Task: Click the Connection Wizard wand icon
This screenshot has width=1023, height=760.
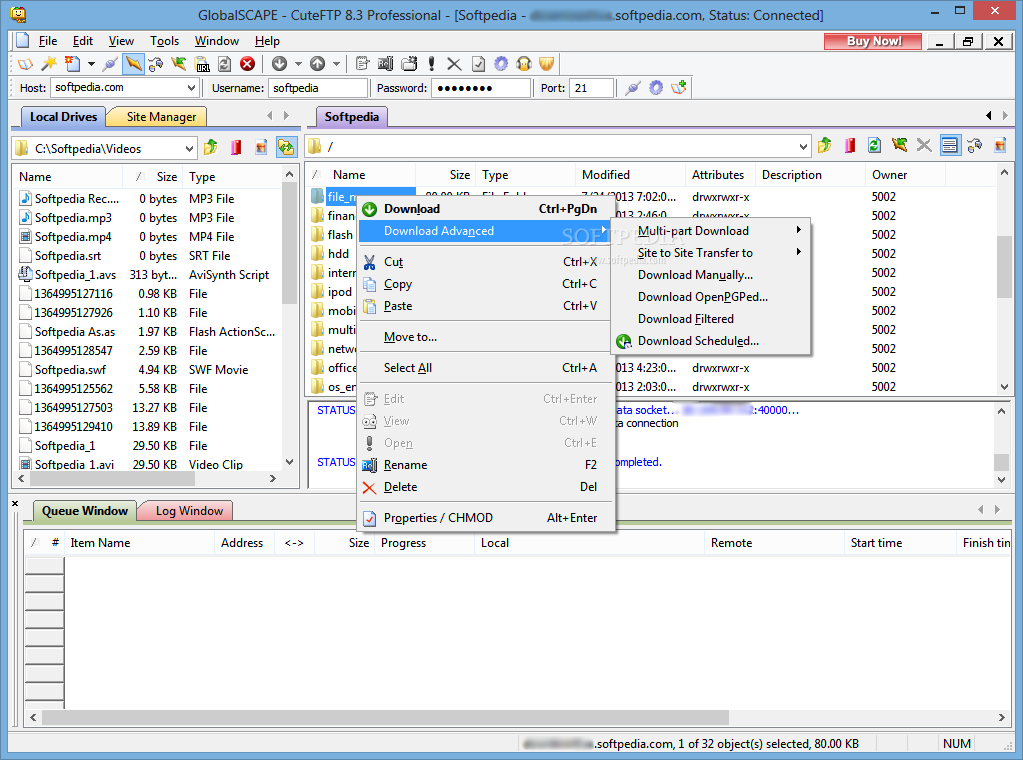Action: [47, 64]
